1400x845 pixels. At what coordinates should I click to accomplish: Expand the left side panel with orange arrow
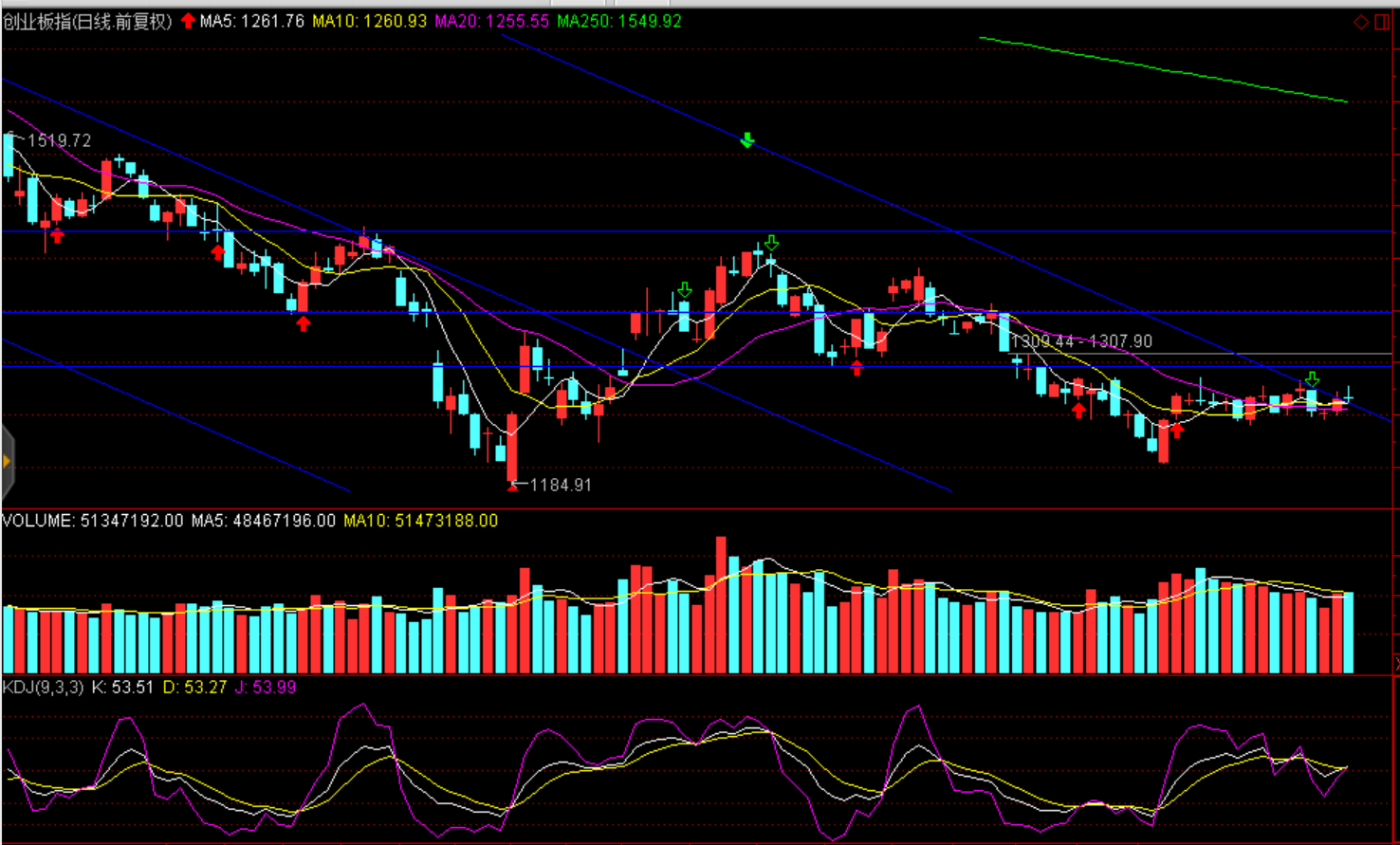[7, 462]
